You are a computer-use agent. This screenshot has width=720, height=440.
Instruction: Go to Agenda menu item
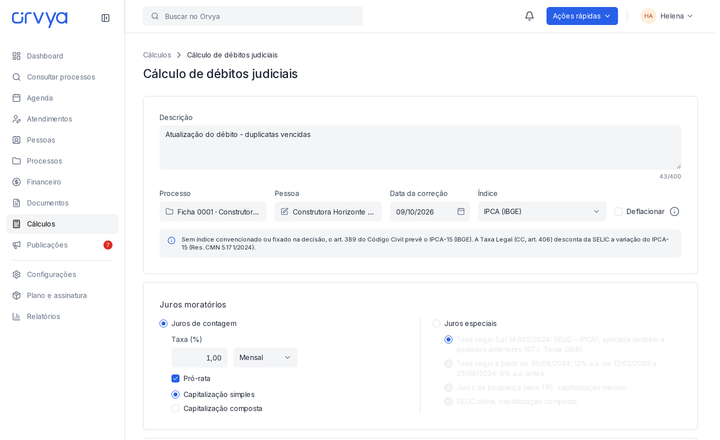coord(62,98)
